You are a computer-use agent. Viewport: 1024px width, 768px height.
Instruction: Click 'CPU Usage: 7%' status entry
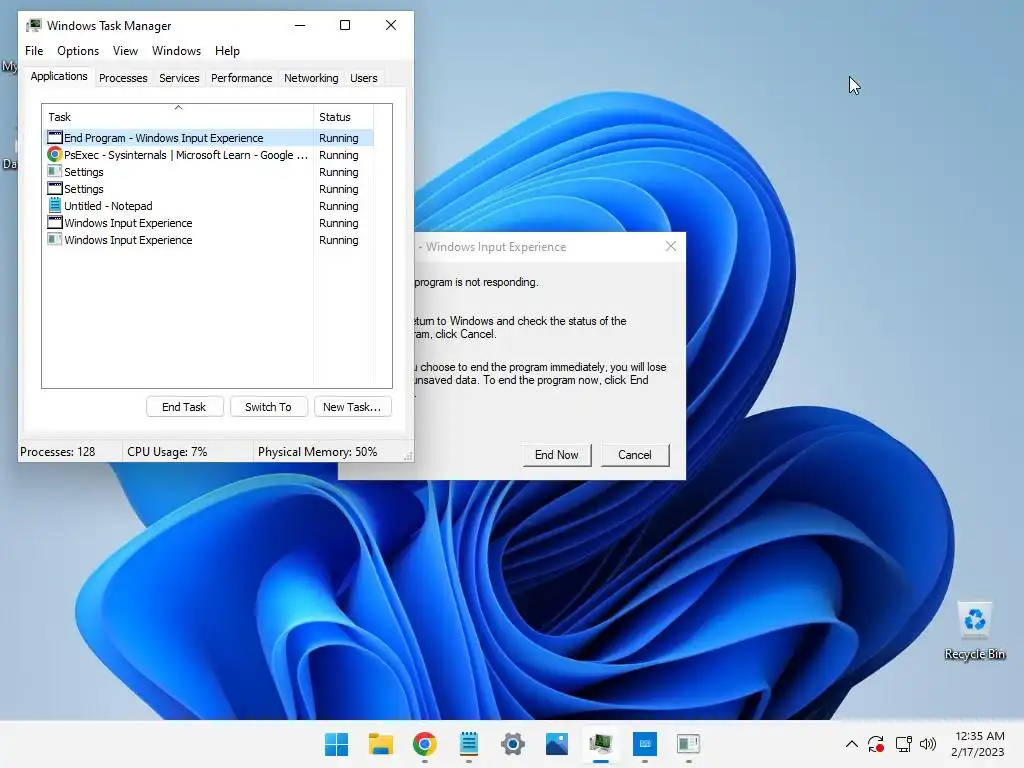coord(167,452)
